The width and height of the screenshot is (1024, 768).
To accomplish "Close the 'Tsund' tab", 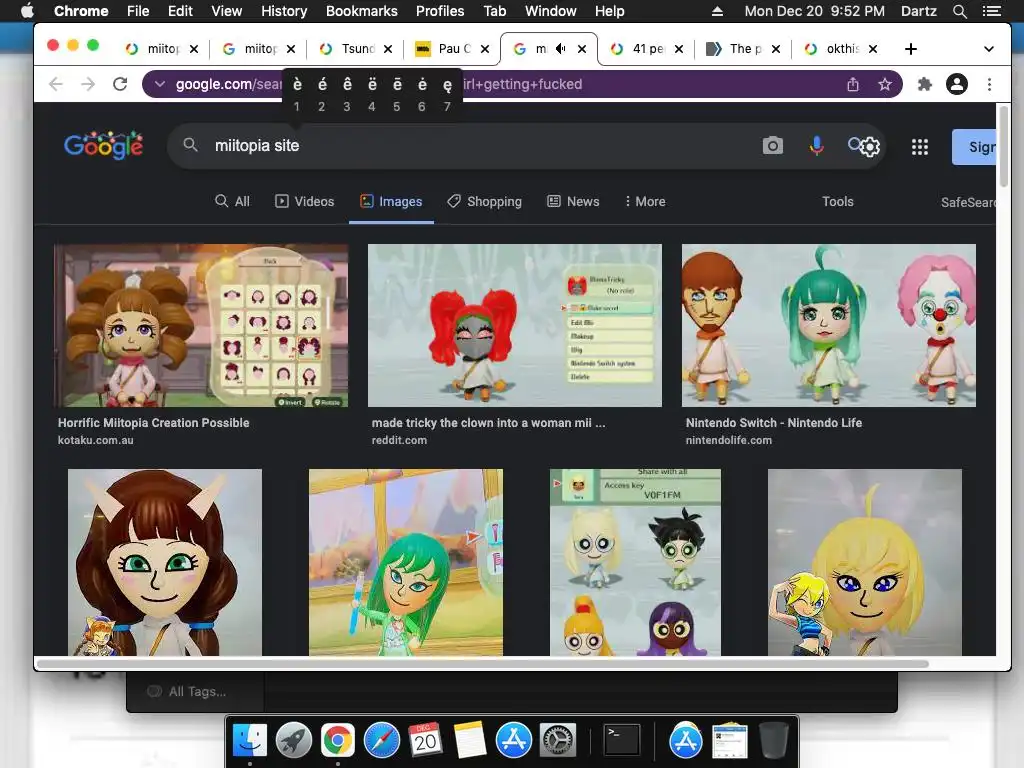I will coord(388,49).
